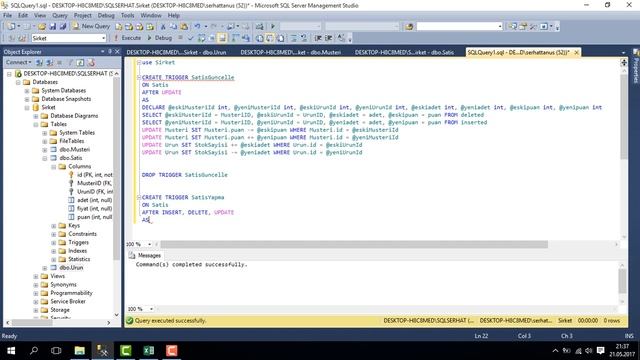Screen dimensions: 640x360
Task: Click the taskbar search magnifier icon
Action: [x=34, y=351]
